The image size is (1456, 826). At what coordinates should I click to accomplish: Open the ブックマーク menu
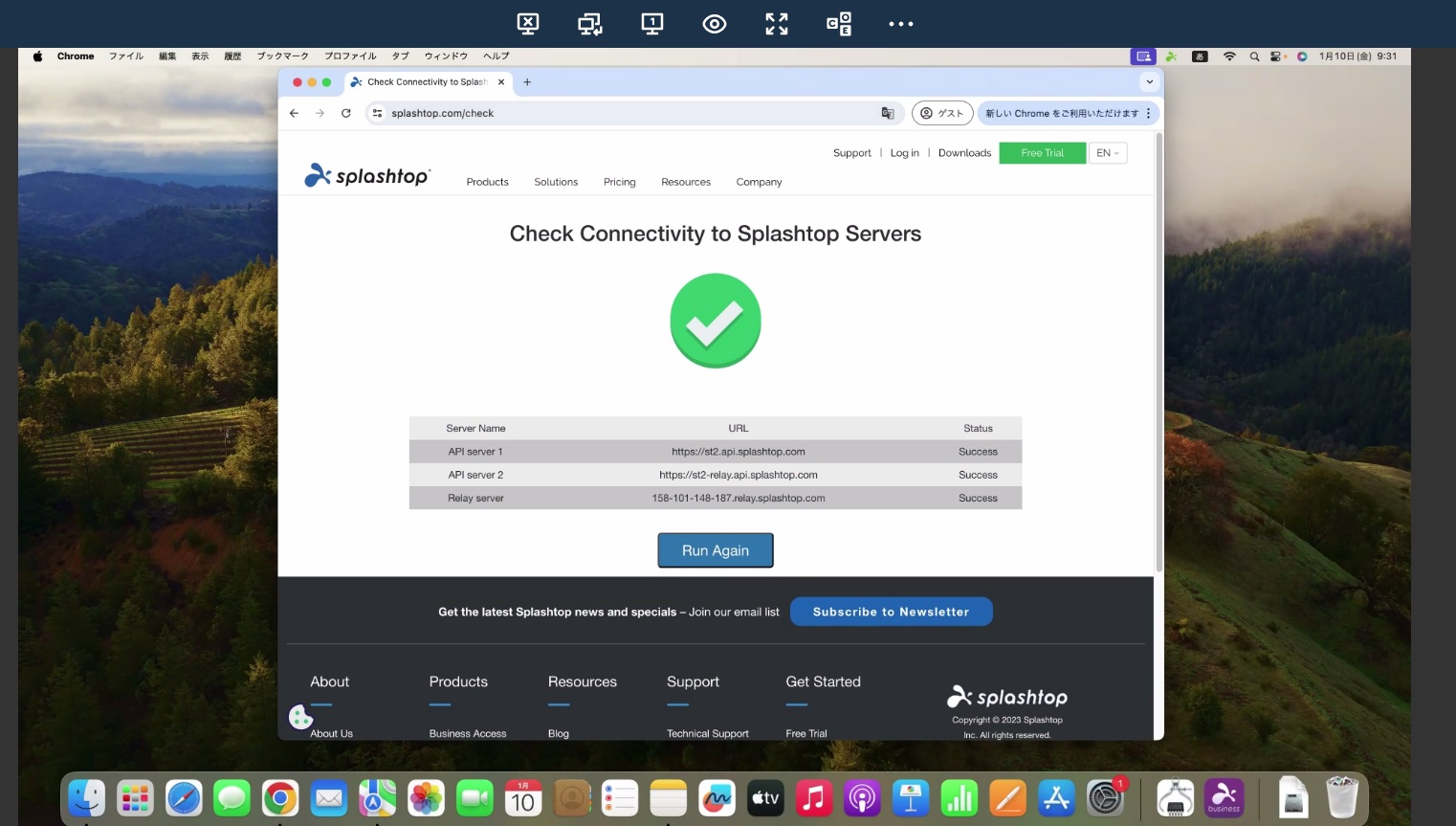click(x=282, y=56)
